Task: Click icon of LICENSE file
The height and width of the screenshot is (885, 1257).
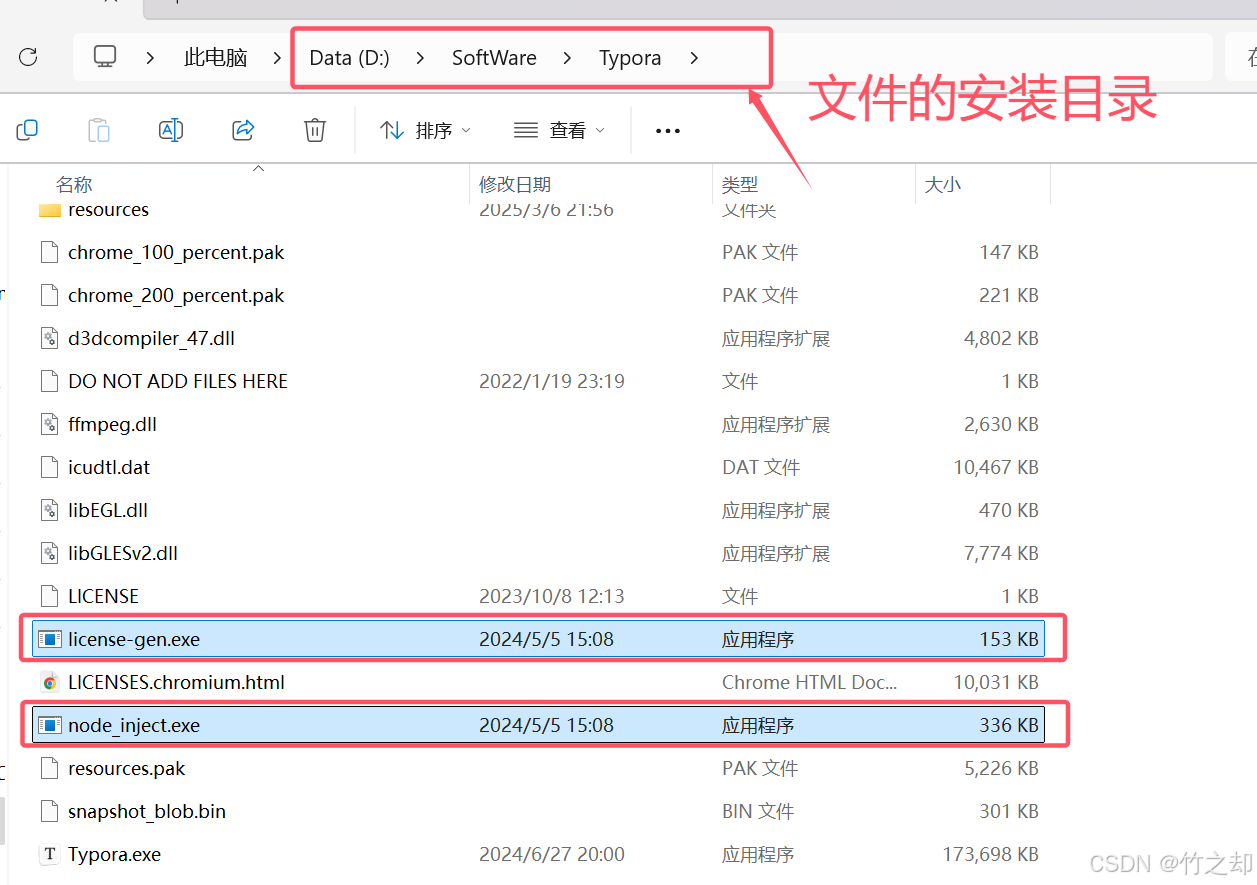Action: click(x=49, y=596)
